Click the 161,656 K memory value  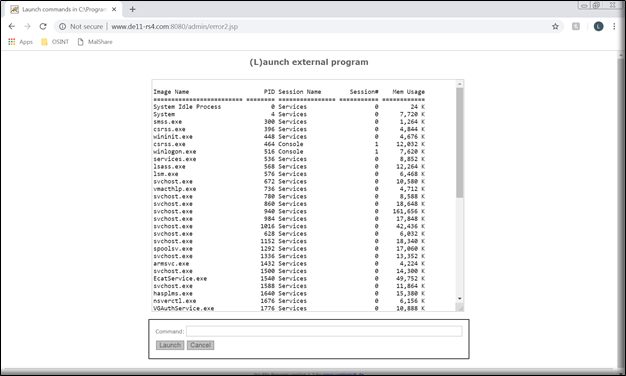tap(408, 211)
